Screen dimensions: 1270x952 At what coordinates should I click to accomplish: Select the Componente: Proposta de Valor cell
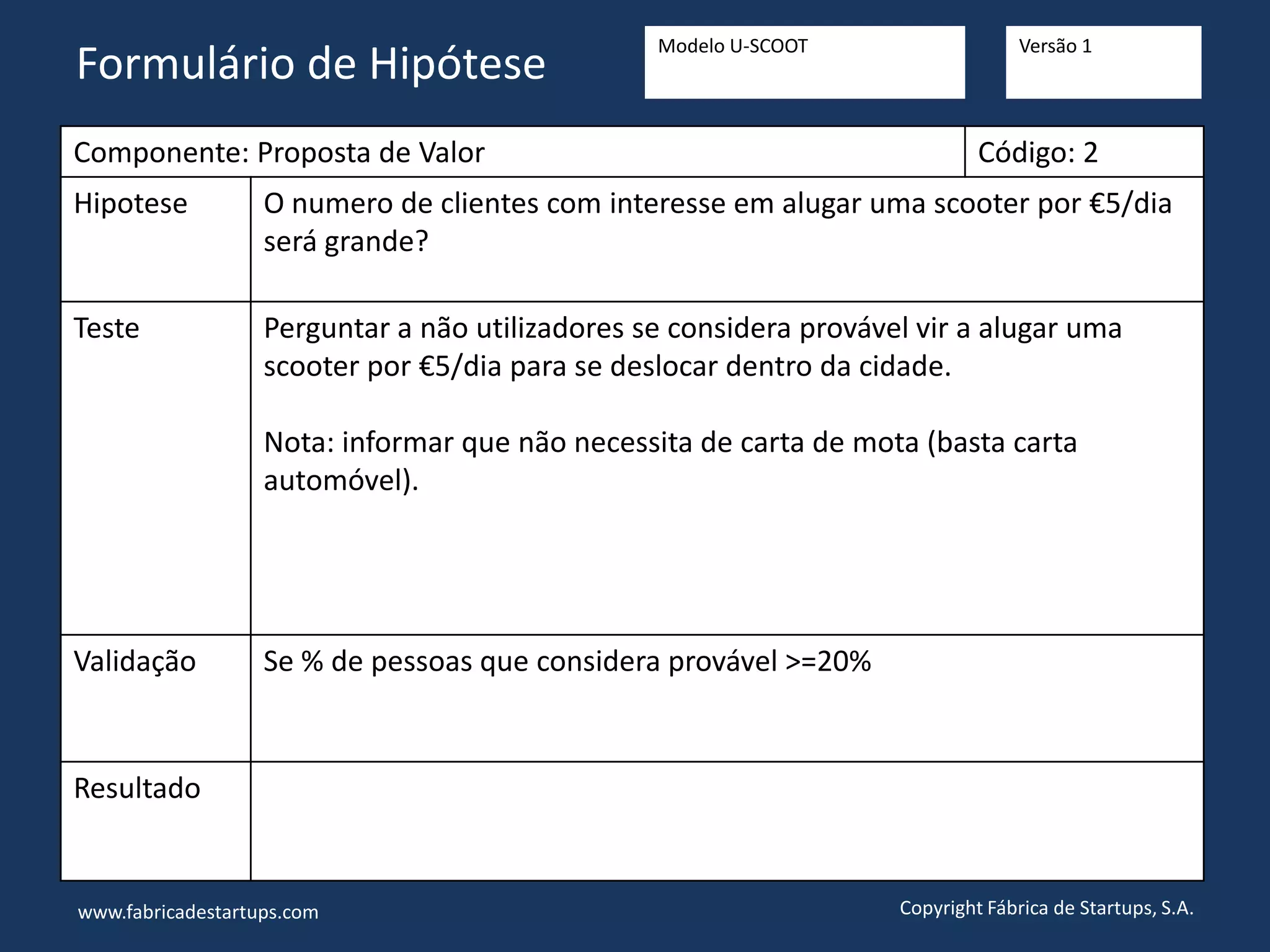click(279, 152)
